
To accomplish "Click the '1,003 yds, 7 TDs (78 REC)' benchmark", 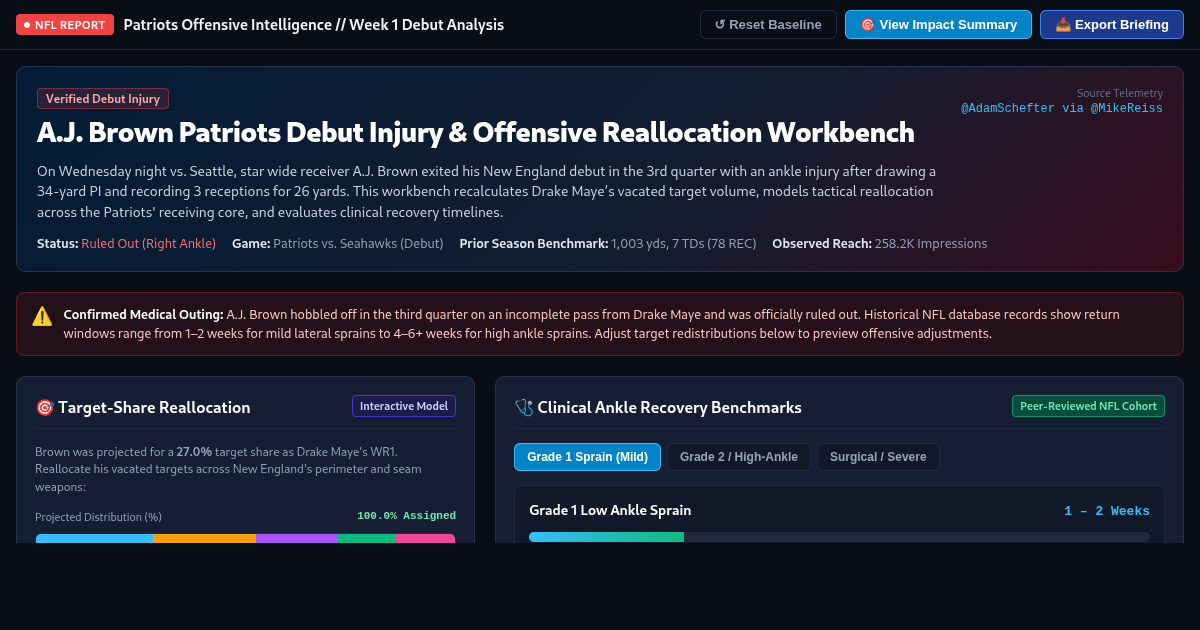I will coord(684,243).
